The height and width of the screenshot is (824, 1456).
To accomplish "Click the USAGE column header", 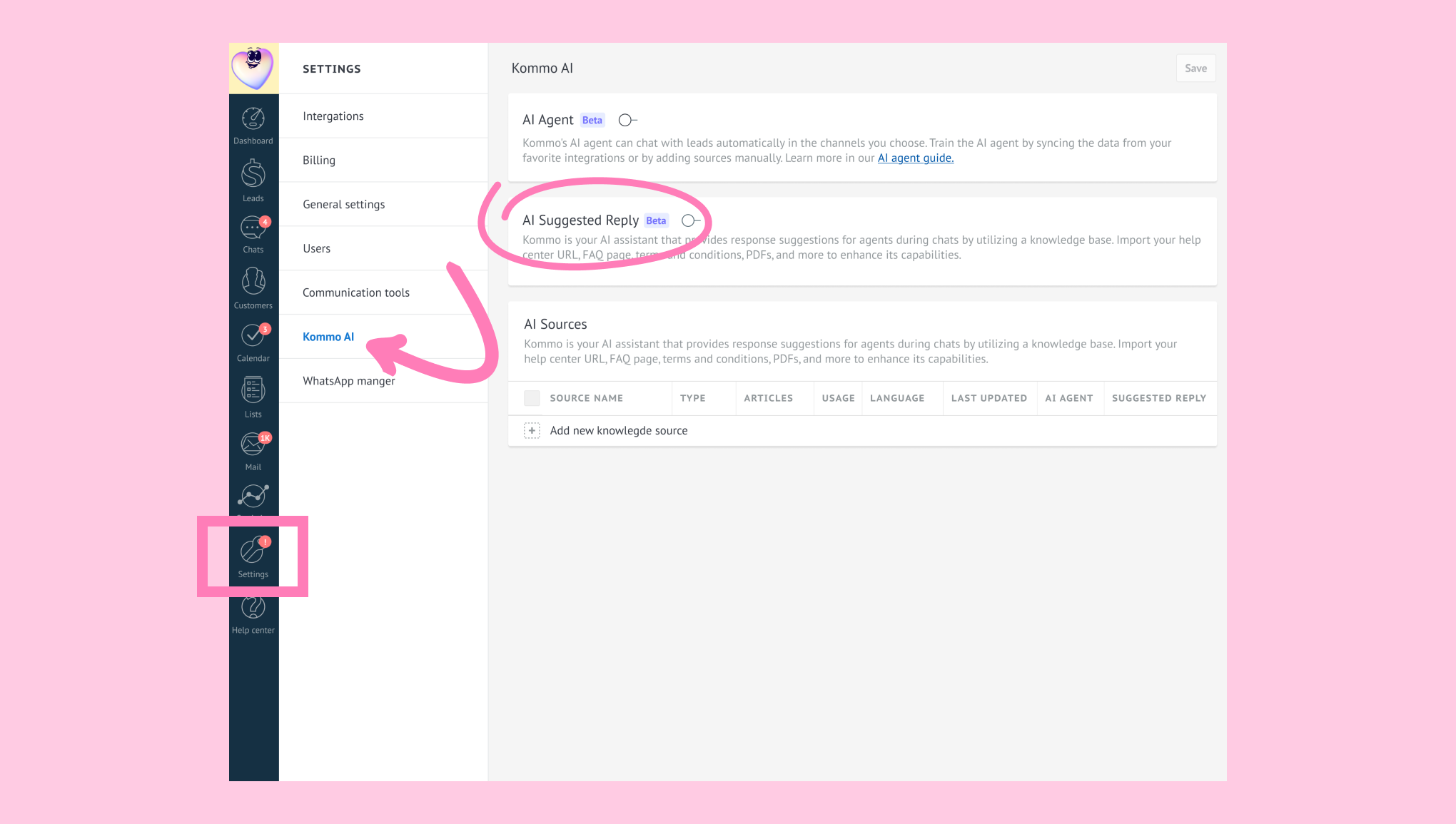I will pyautogui.click(x=839, y=398).
